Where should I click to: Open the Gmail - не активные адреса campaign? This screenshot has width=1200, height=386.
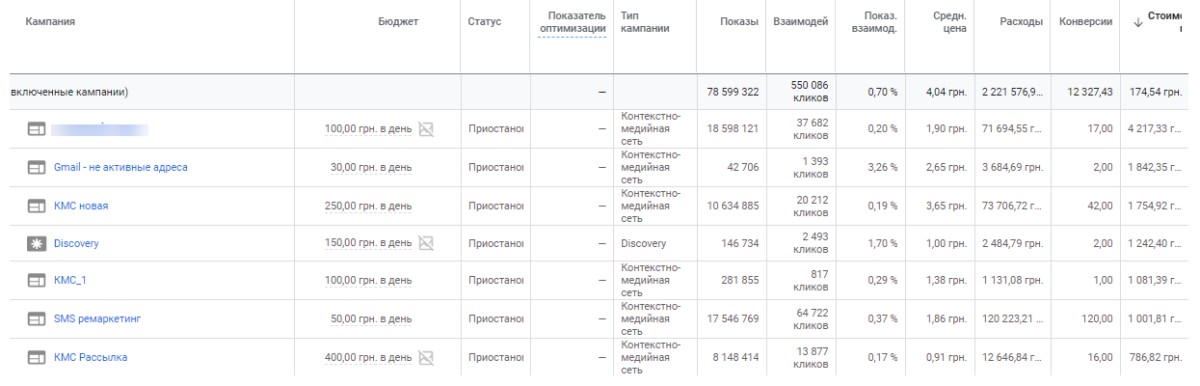(121, 167)
